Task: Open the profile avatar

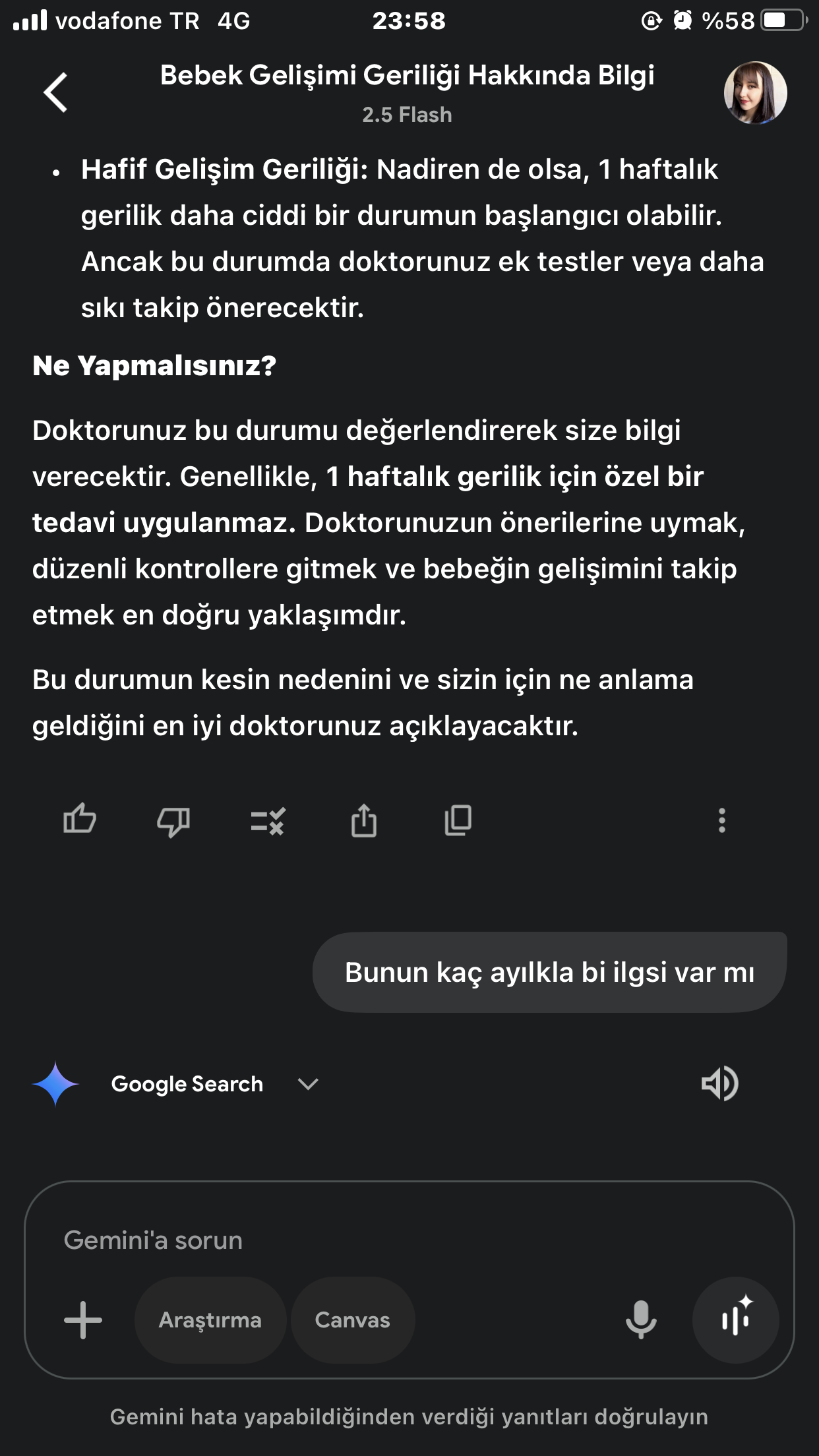Action: pos(755,93)
